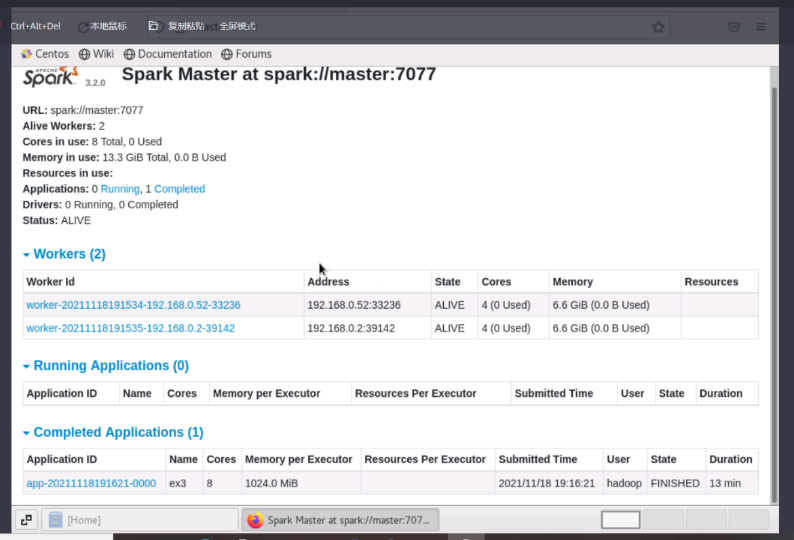This screenshot has height=540, width=794.
Task: Click the 2021/11/18 19:16:21 submitted time cell
Action: coord(547,483)
